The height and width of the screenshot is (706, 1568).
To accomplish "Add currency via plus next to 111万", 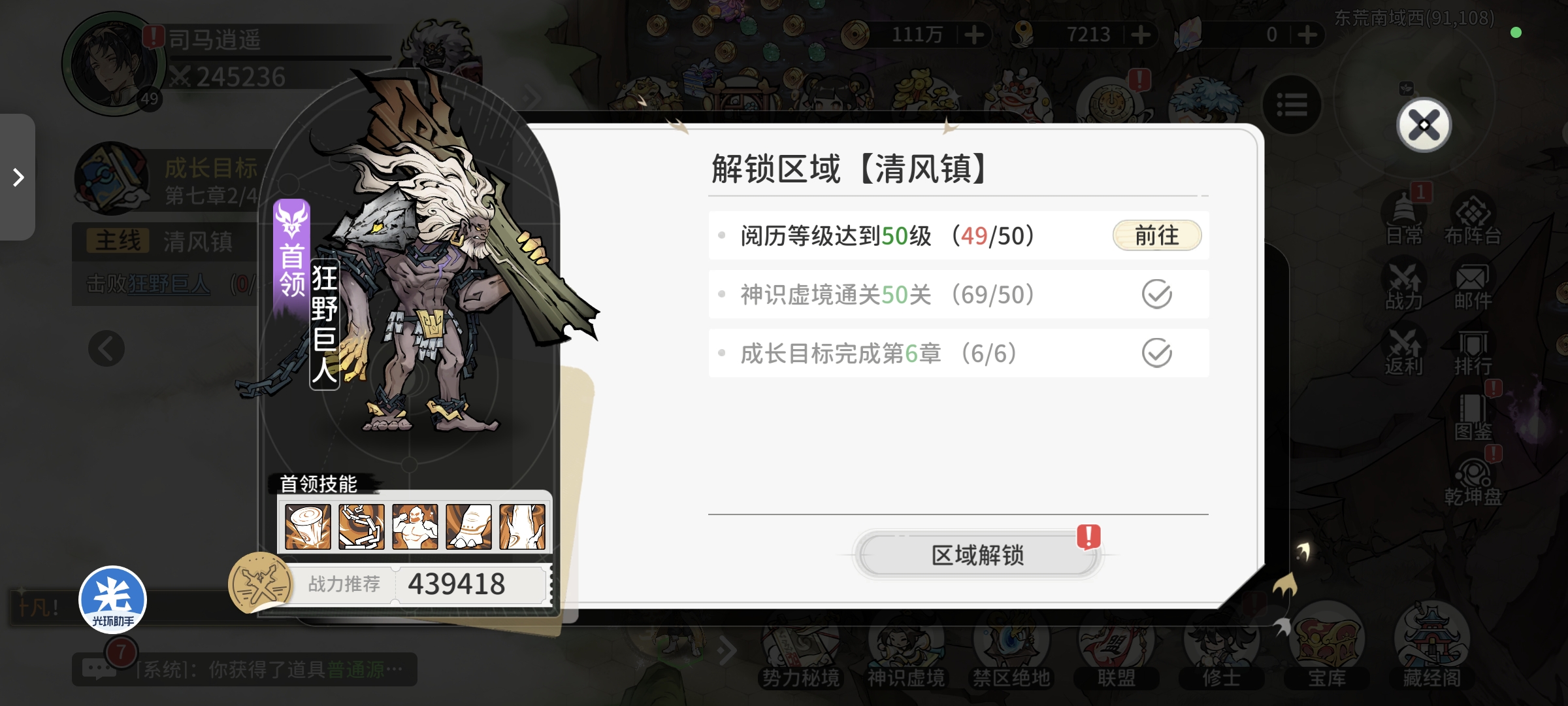I will click(974, 35).
